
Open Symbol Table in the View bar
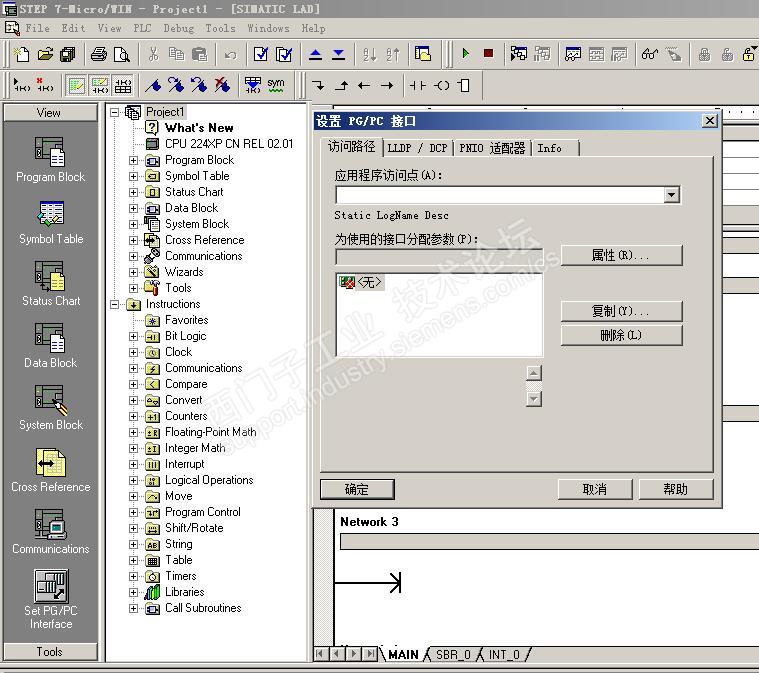50,223
